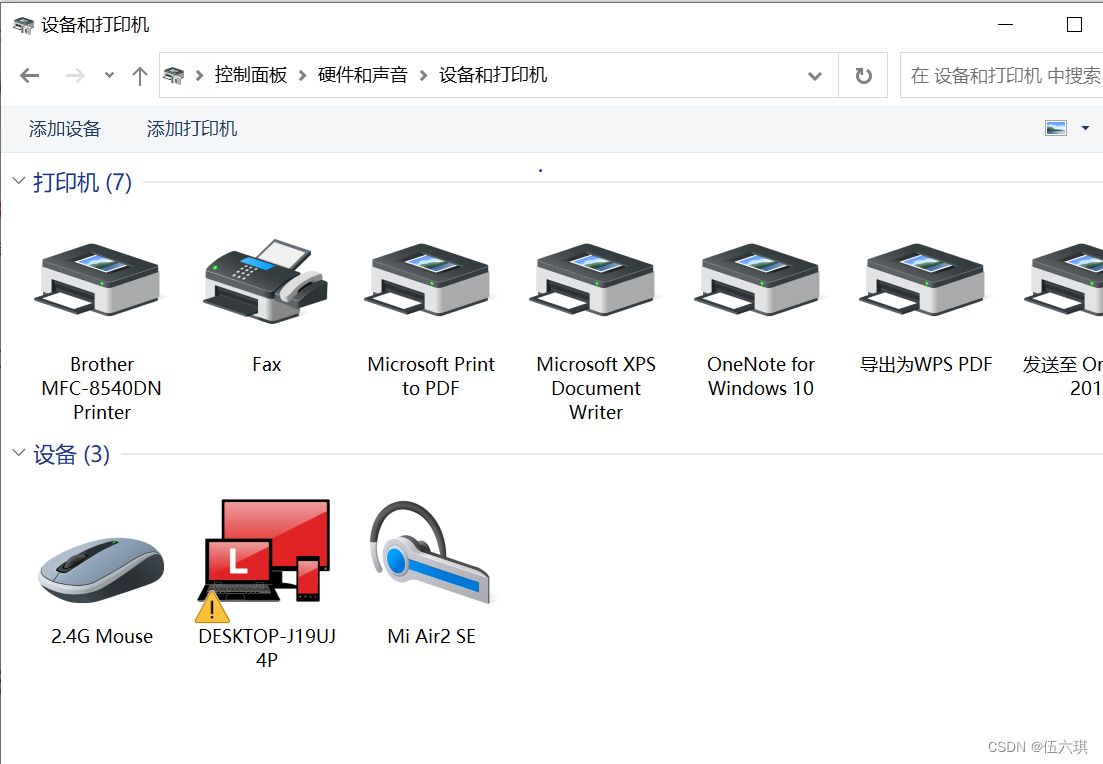Click the warning triangle on DESKTOP-J19UJ4P

tap(212, 608)
